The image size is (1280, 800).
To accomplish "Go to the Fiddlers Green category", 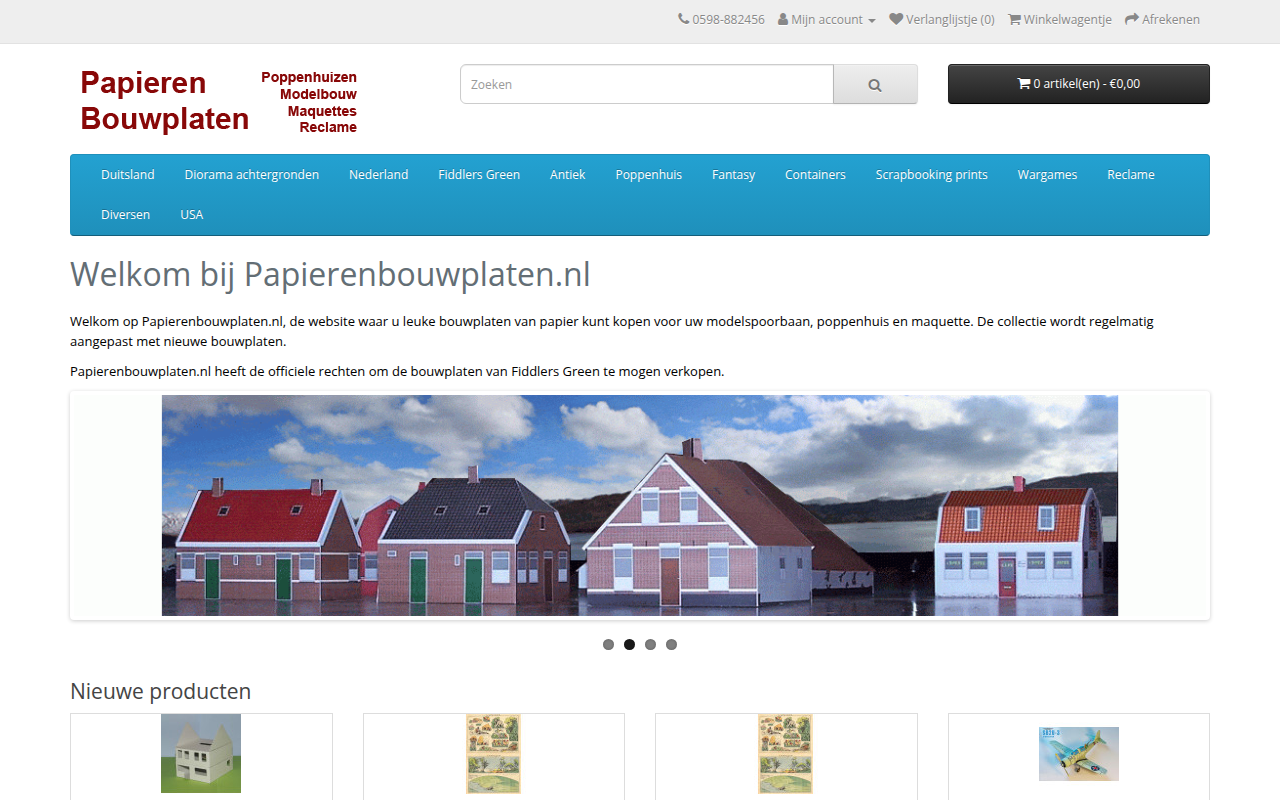I will click(x=479, y=175).
